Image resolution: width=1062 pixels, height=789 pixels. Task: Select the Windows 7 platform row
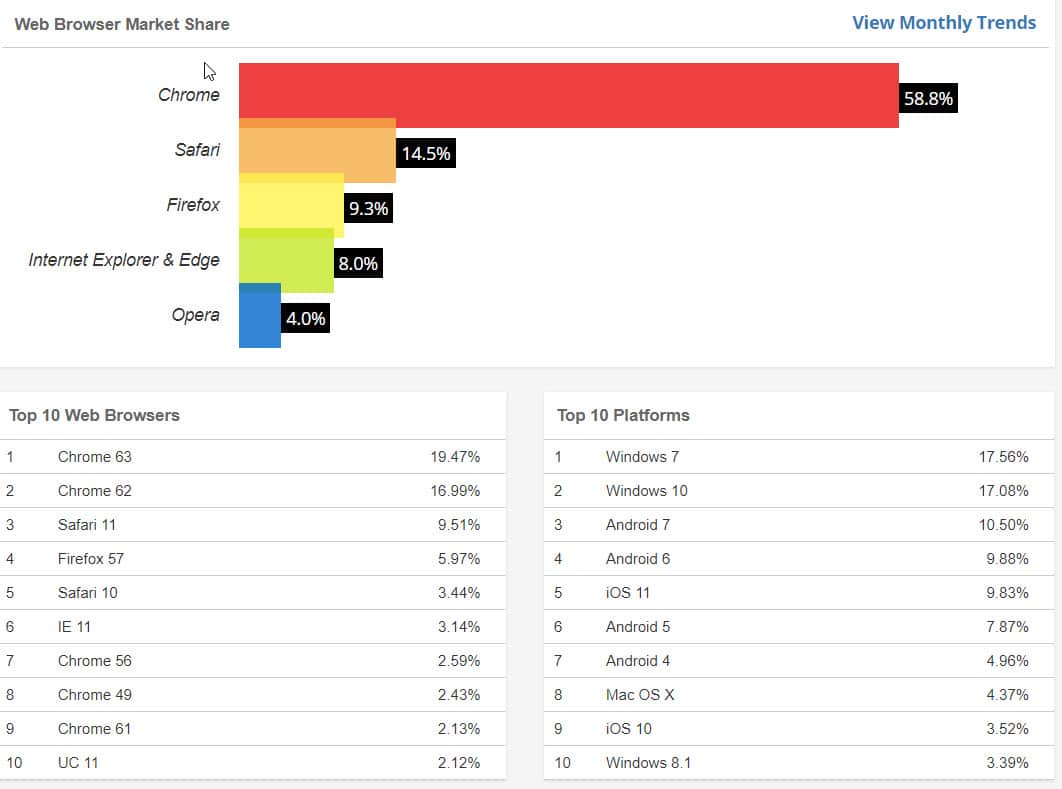pyautogui.click(x=641, y=457)
